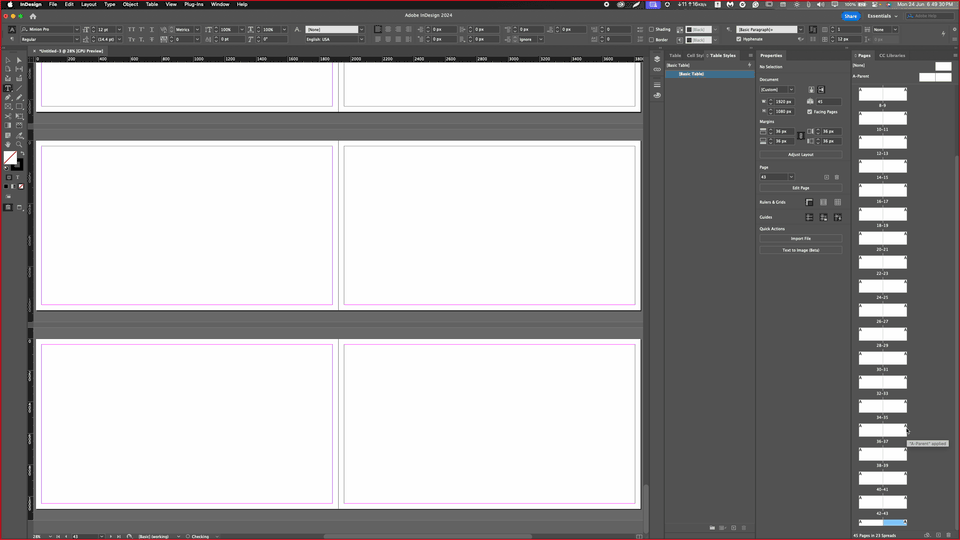Image resolution: width=960 pixels, height=540 pixels.
Task: Apply None swatch in toolbox
Action: [21, 187]
